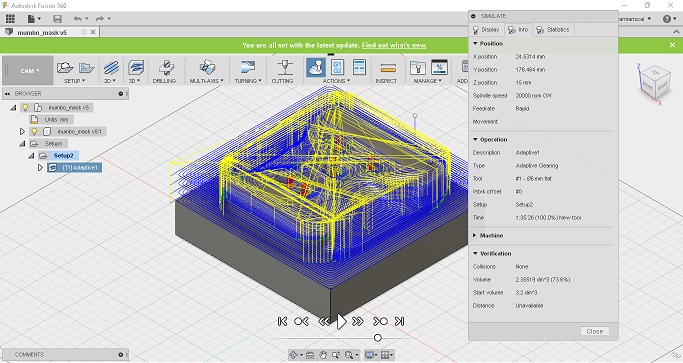683x363 pixels.
Task: Select the Setup2 item in browser
Action: pyautogui.click(x=64, y=156)
